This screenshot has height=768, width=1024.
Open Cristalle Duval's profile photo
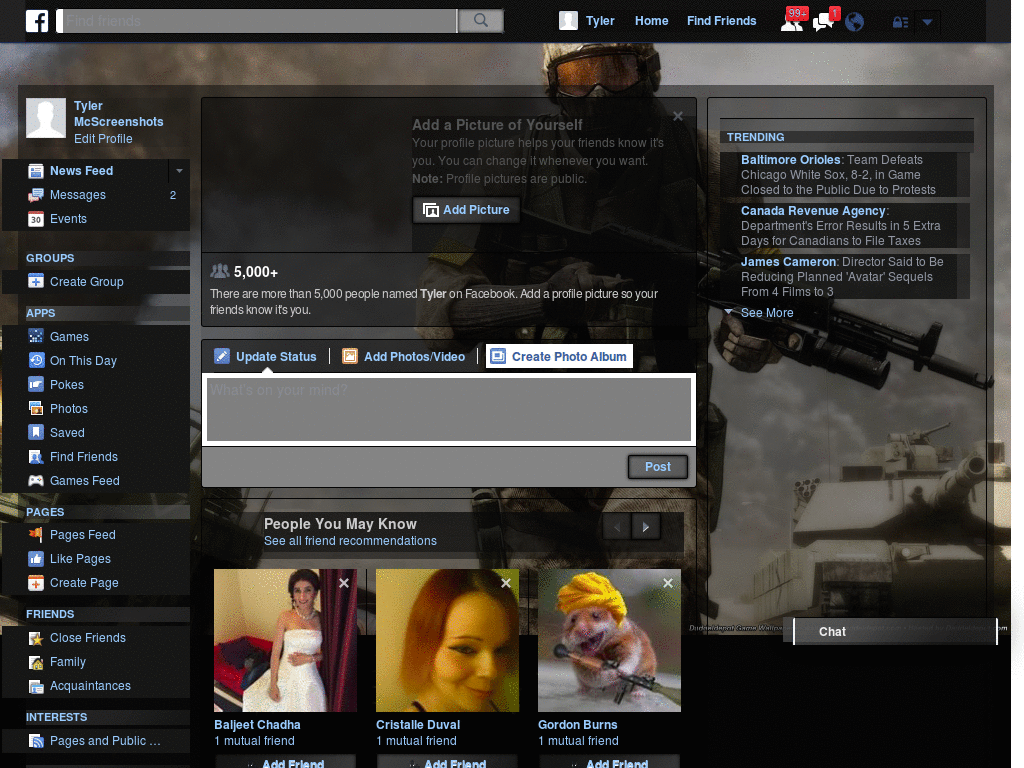pyautogui.click(x=447, y=640)
